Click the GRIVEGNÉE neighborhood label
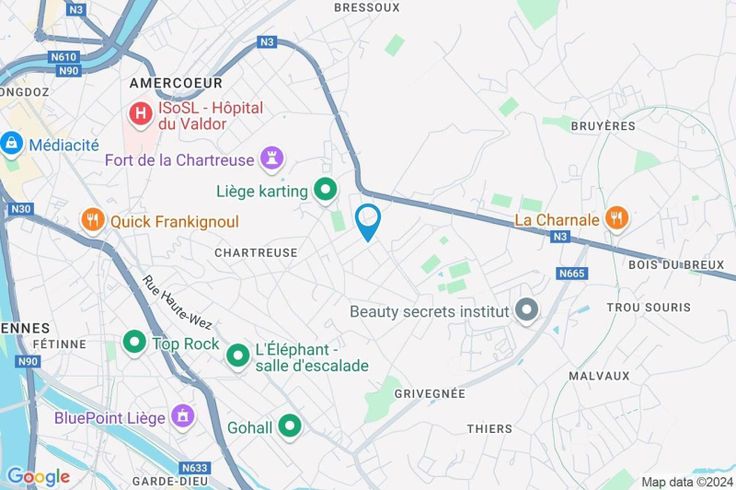This screenshot has width=736, height=490. [x=430, y=394]
